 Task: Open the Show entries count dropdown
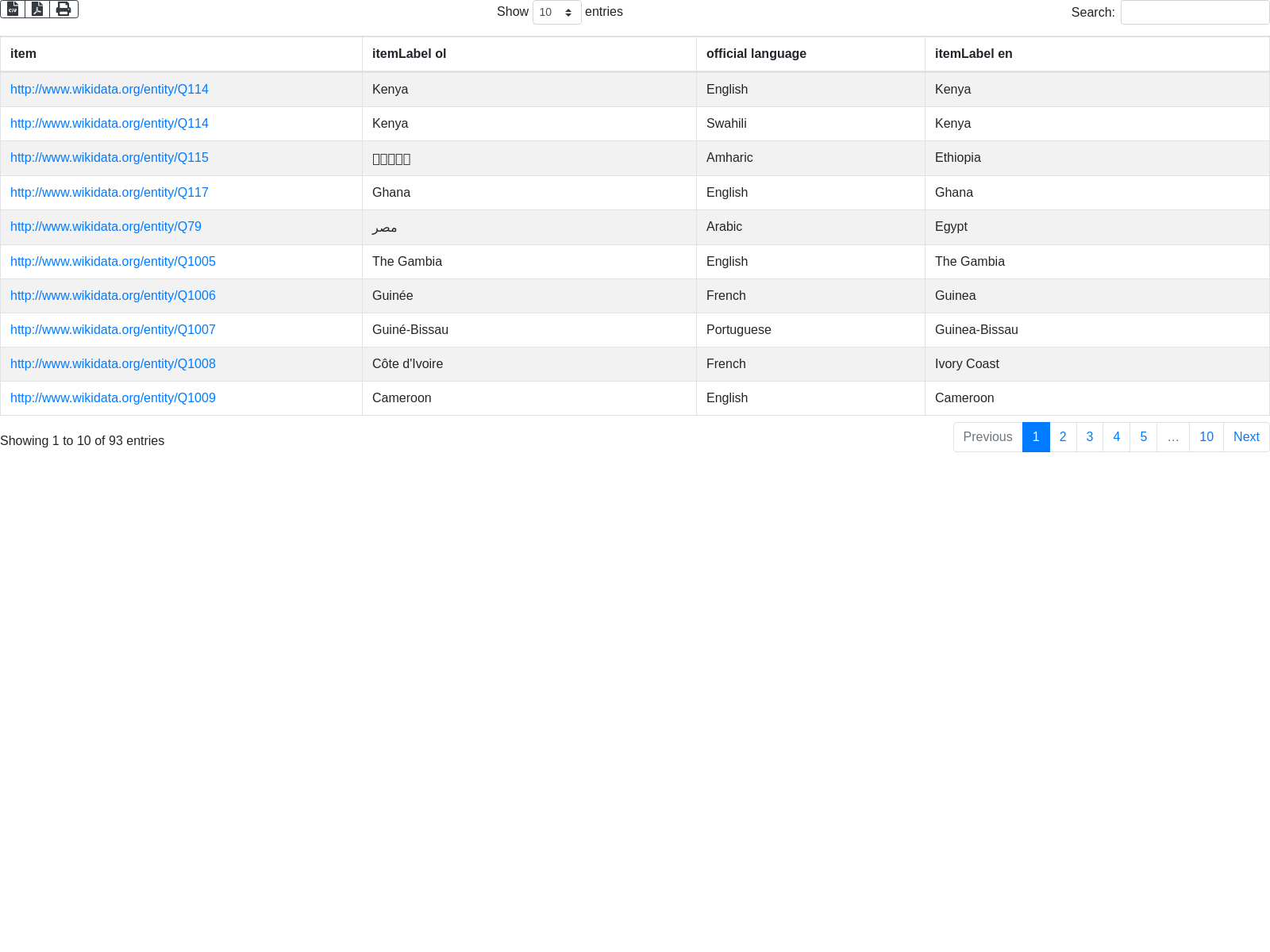[556, 13]
